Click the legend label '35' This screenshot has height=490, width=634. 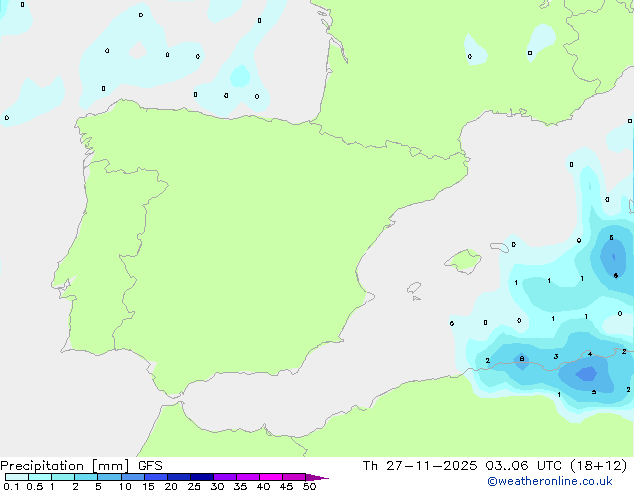240,486
